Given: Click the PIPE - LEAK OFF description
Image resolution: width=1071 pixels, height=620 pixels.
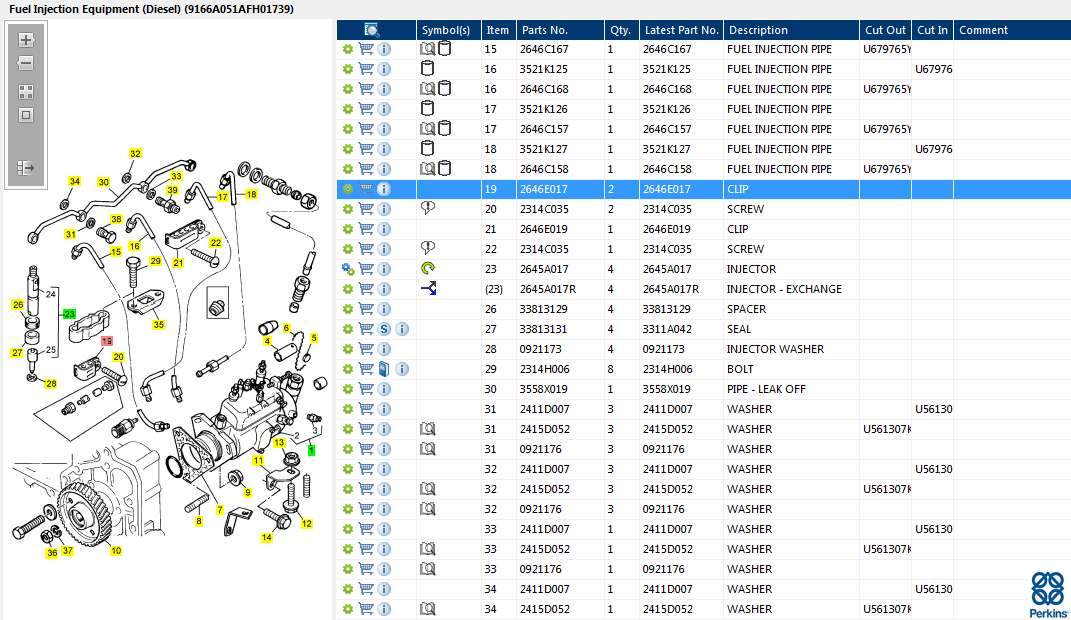Looking at the screenshot, I should 766,389.
